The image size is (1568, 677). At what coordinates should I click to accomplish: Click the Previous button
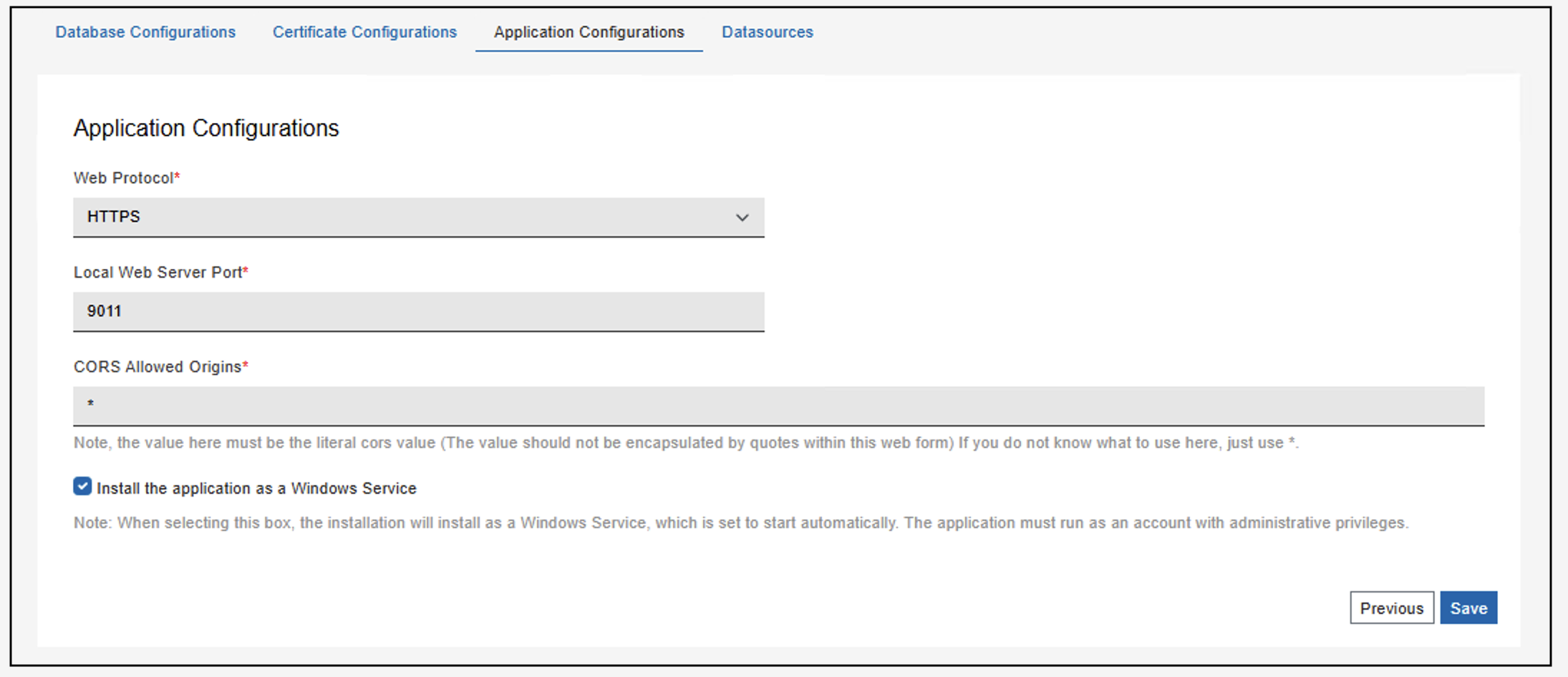pyautogui.click(x=1391, y=608)
